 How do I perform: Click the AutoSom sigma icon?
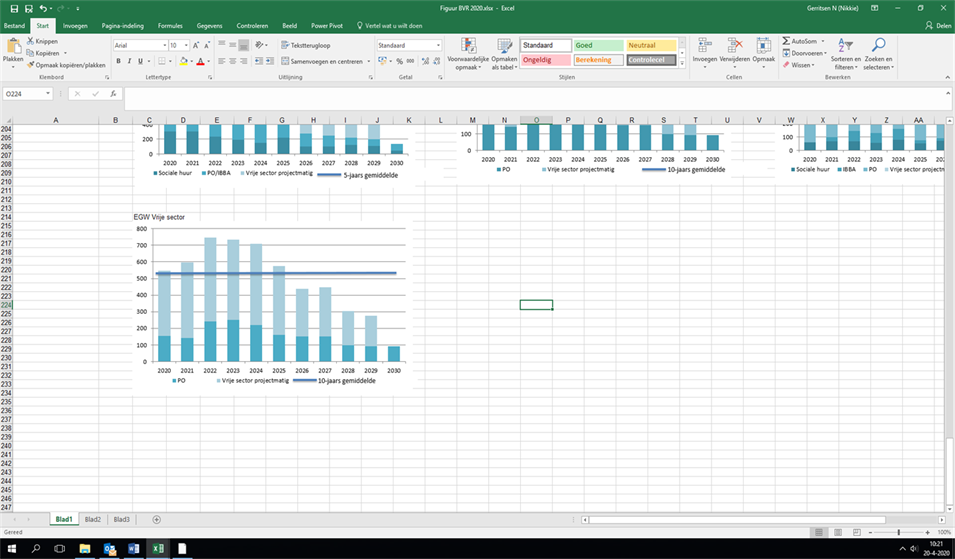coord(786,41)
